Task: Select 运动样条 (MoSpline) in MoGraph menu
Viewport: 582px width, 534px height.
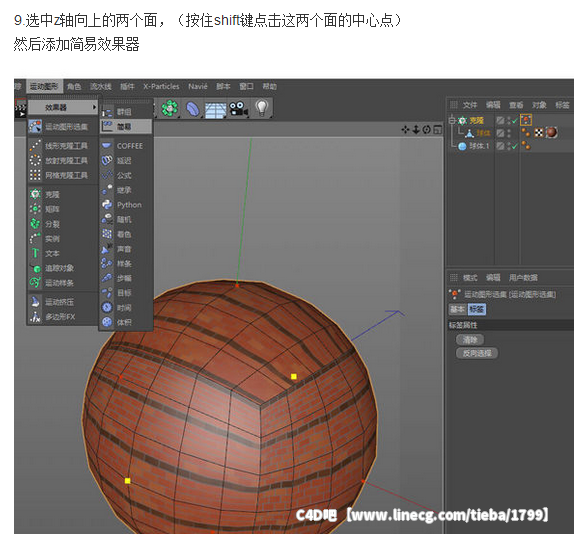Action: click(x=62, y=283)
